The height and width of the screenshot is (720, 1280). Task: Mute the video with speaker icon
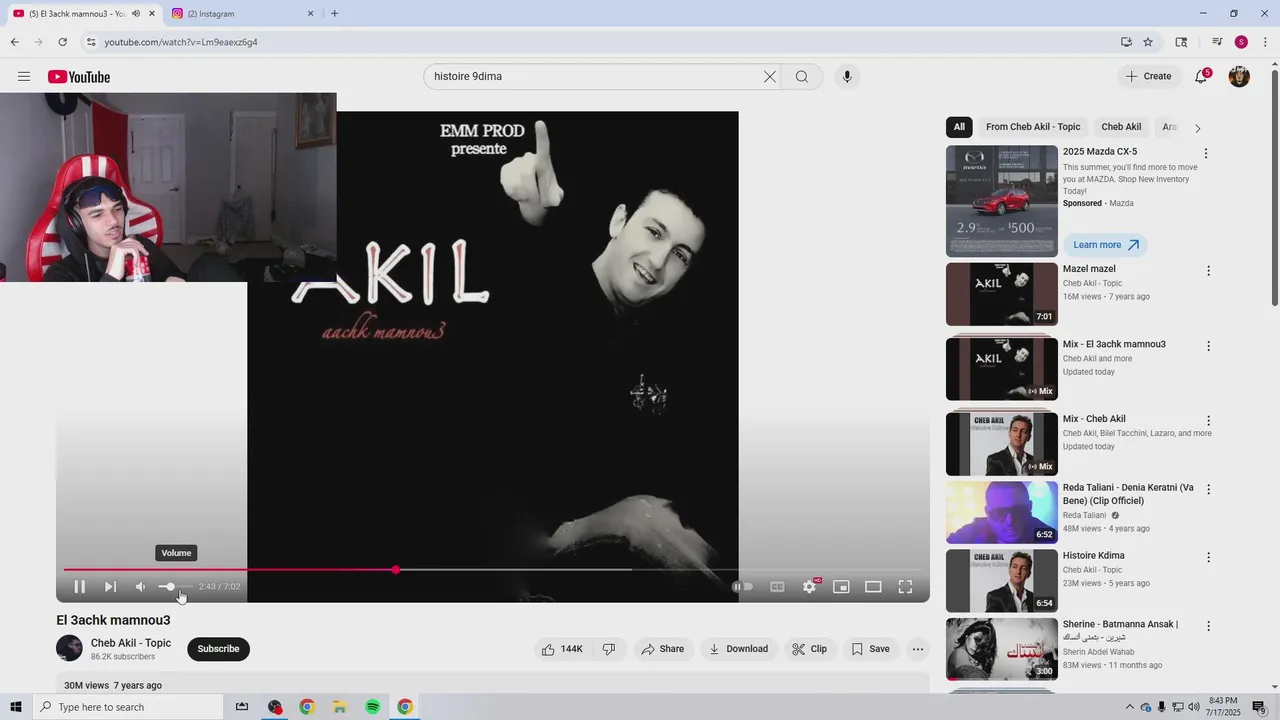click(x=141, y=587)
